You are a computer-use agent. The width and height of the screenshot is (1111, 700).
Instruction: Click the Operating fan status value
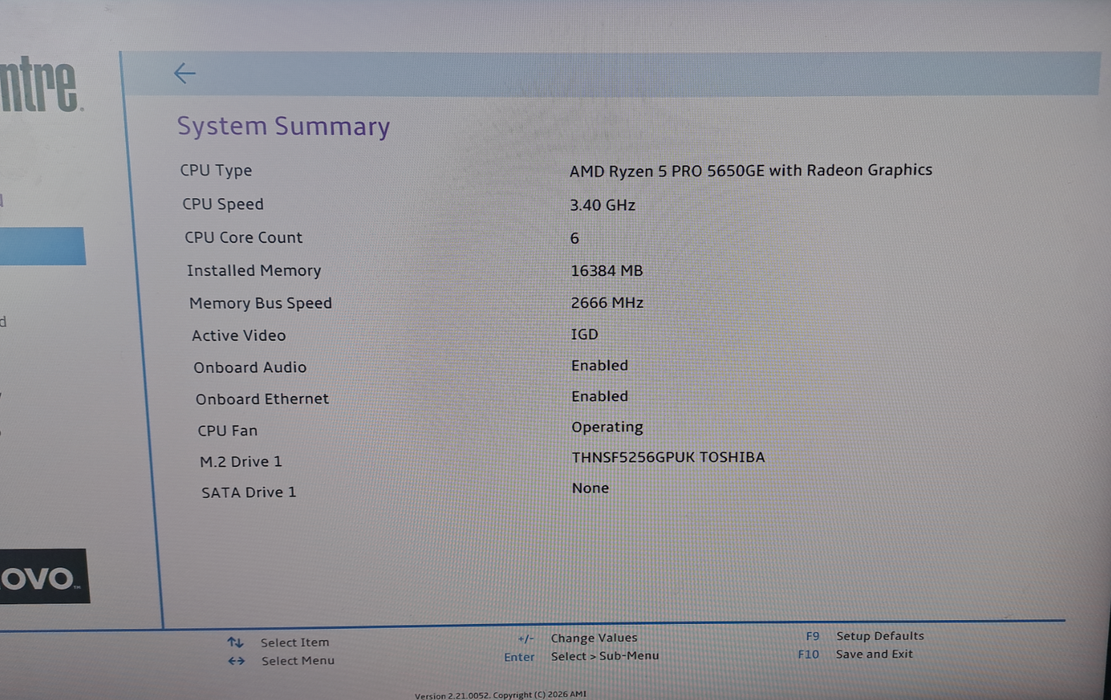[x=607, y=427]
